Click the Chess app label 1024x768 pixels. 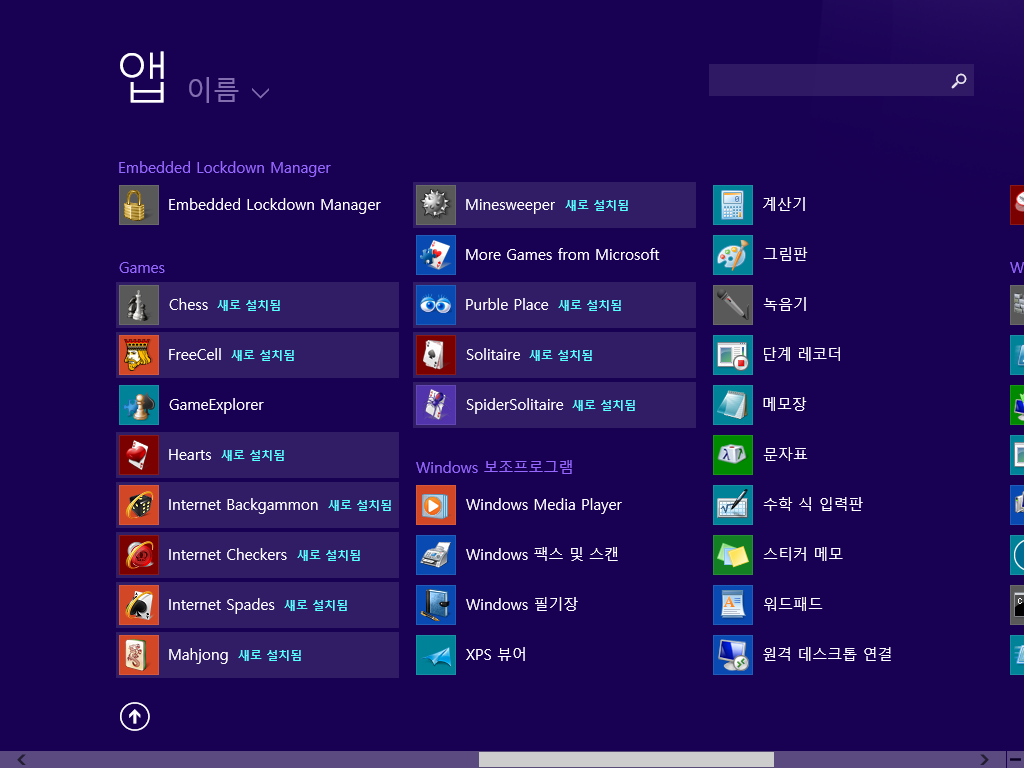coord(188,305)
